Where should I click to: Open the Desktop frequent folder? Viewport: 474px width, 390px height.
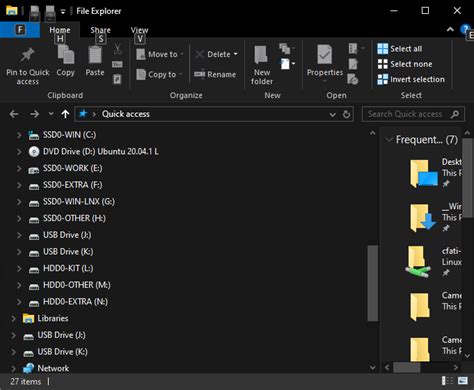pos(435,173)
